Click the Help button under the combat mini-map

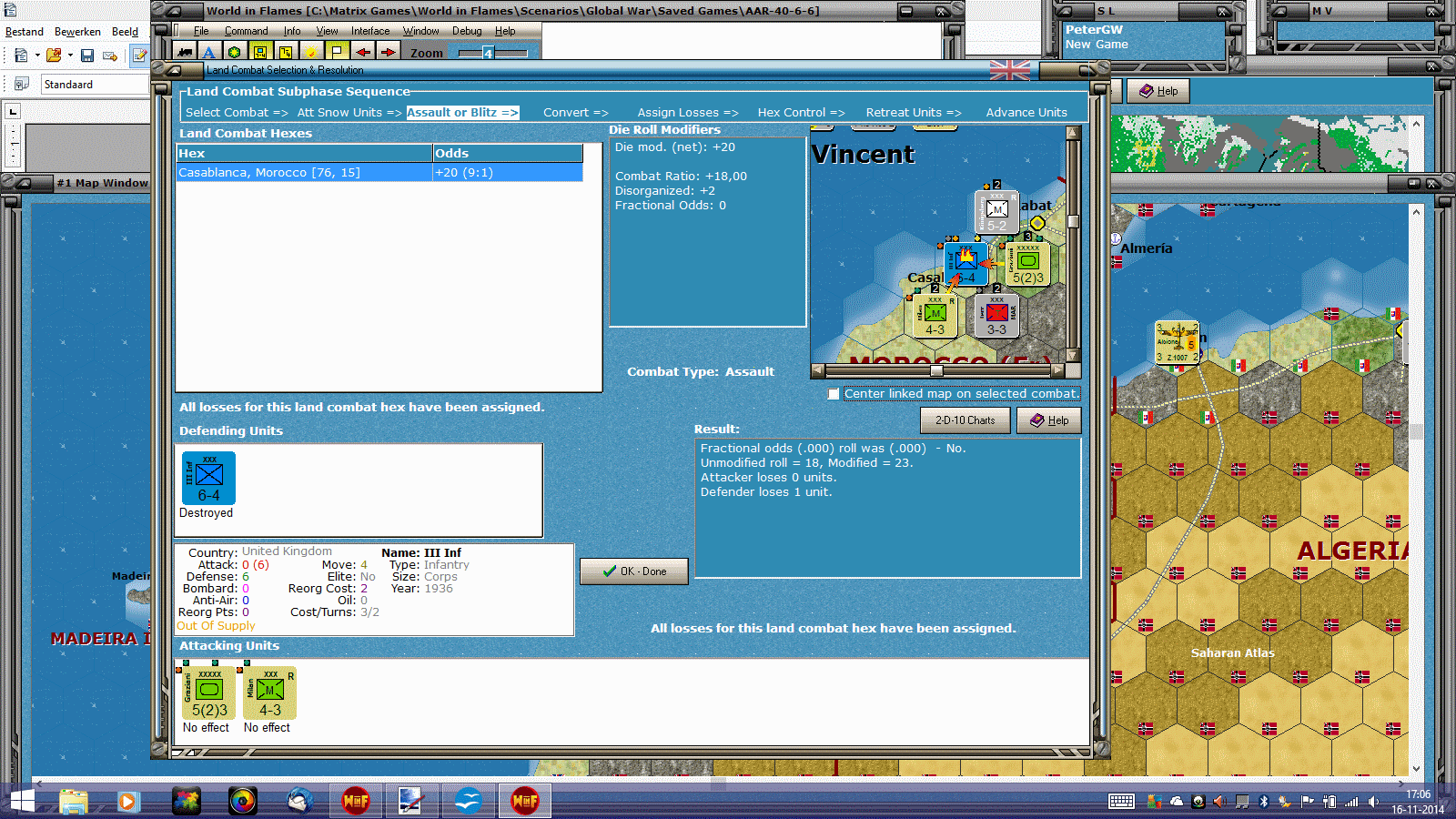point(1049,420)
